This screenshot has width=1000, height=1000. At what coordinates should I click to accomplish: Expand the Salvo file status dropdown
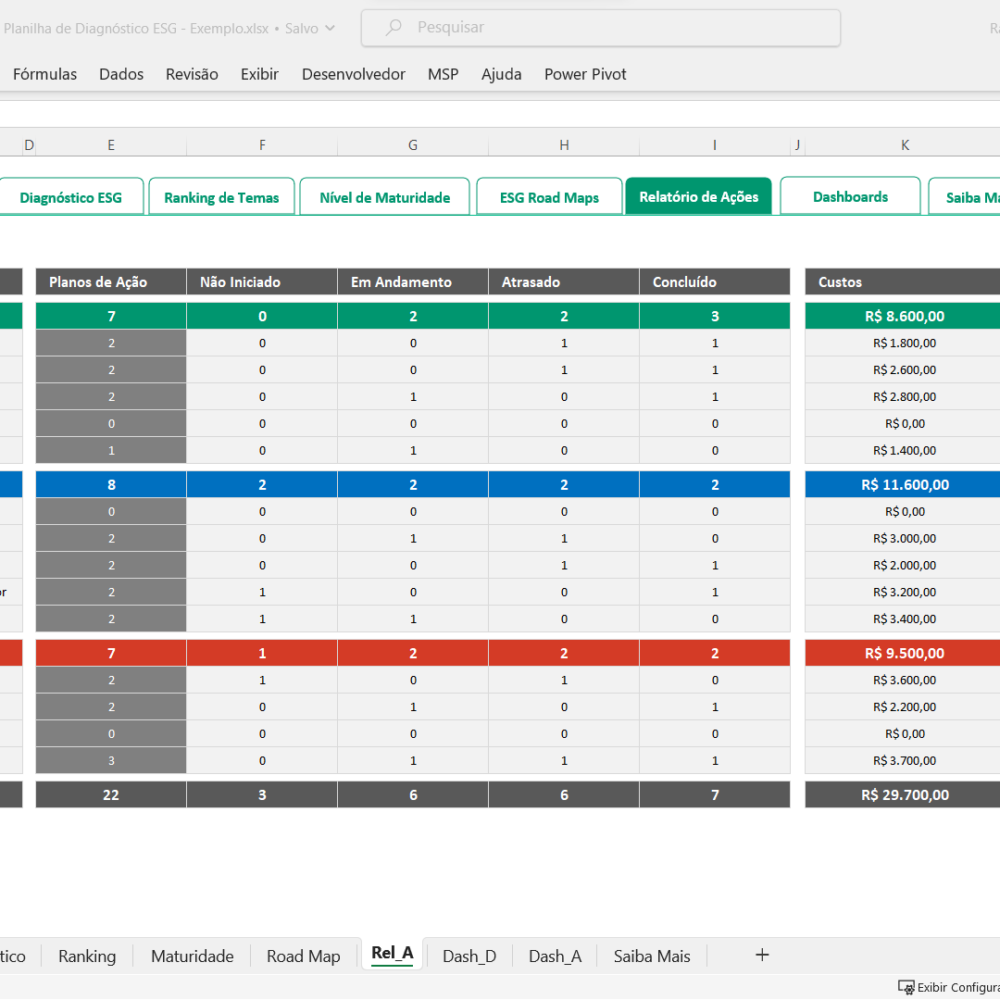tap(330, 28)
